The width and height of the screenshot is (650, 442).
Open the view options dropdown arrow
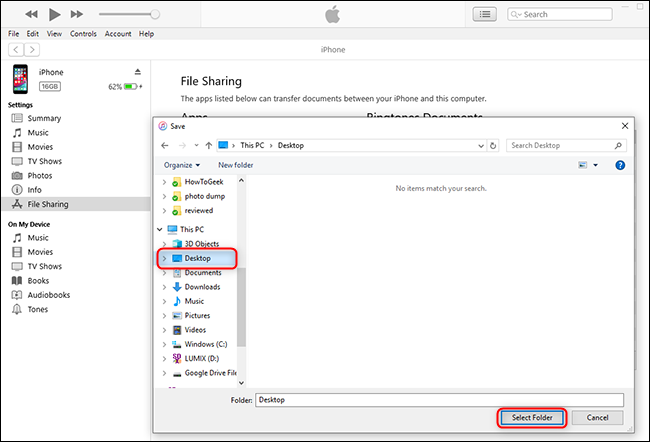tap(596, 165)
